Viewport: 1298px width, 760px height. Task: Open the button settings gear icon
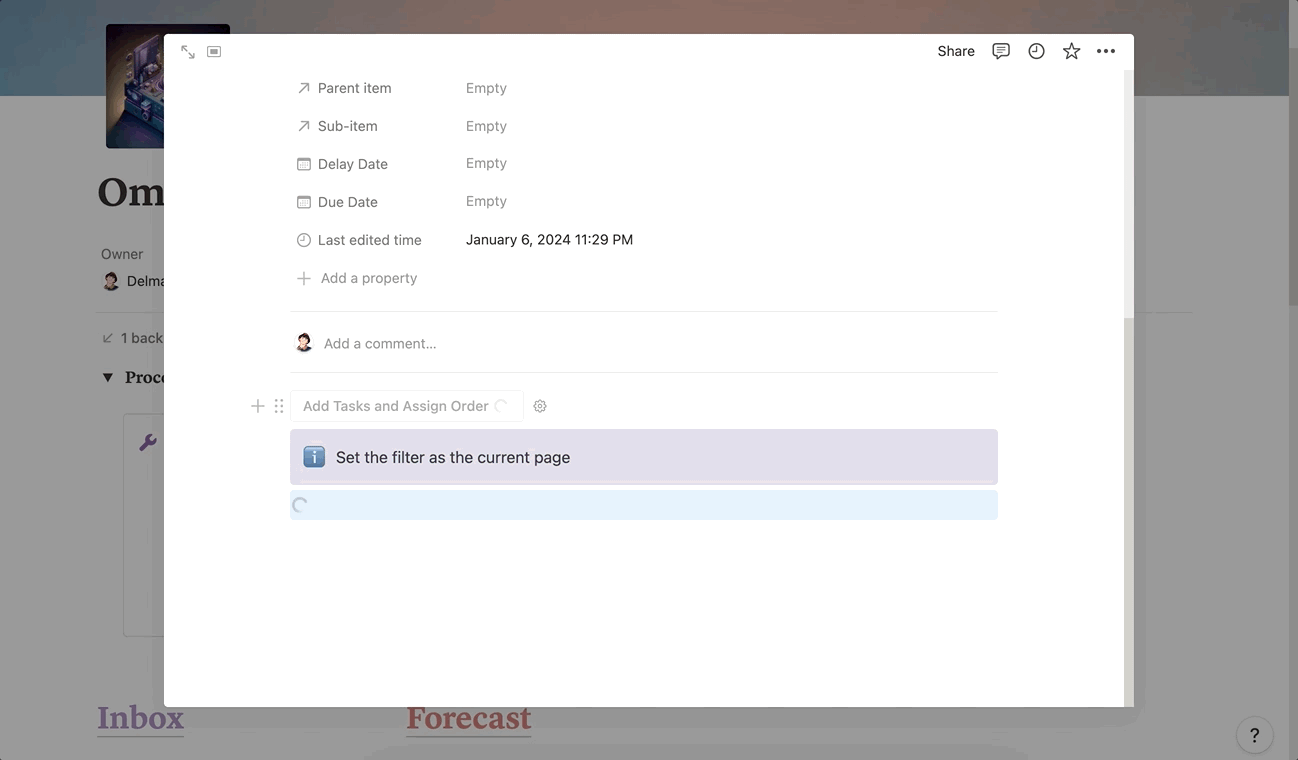[540, 406]
